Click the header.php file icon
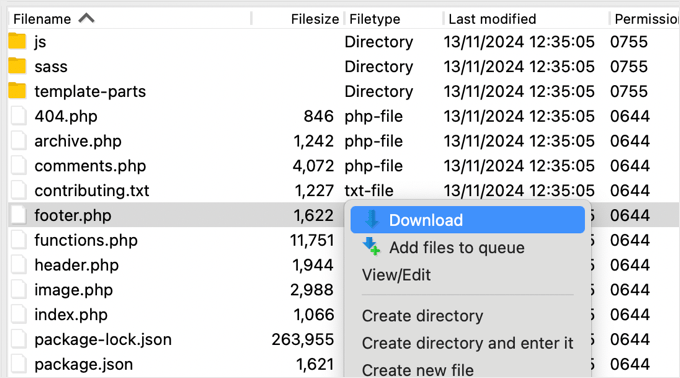The height and width of the screenshot is (378, 680). [x=19, y=265]
